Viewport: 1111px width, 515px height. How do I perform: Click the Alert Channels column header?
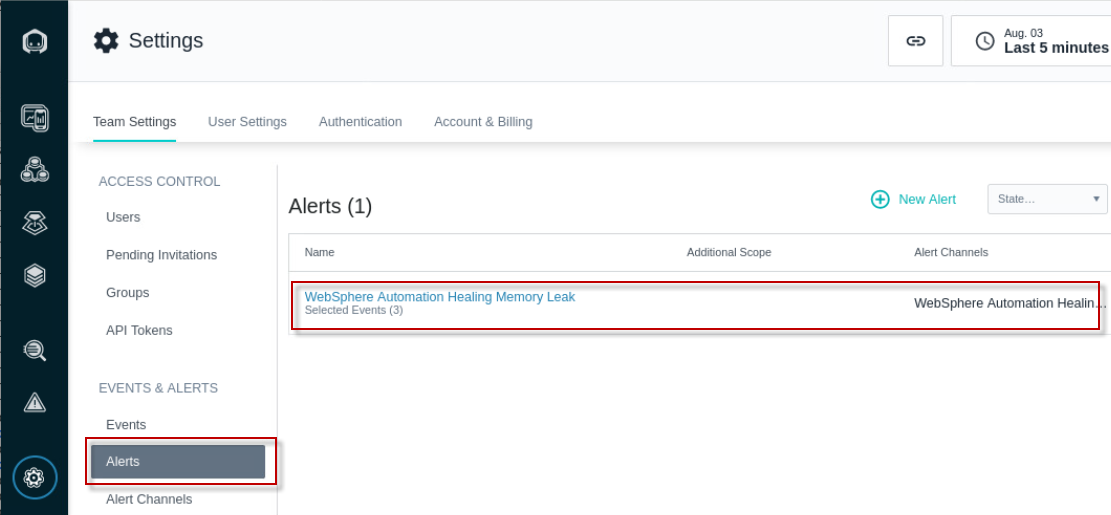(x=951, y=252)
